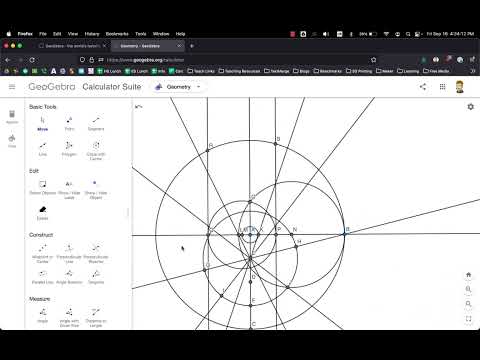Pick the Show / Hide Object tool
Viewport: 480px width, 360px height.
(96, 190)
